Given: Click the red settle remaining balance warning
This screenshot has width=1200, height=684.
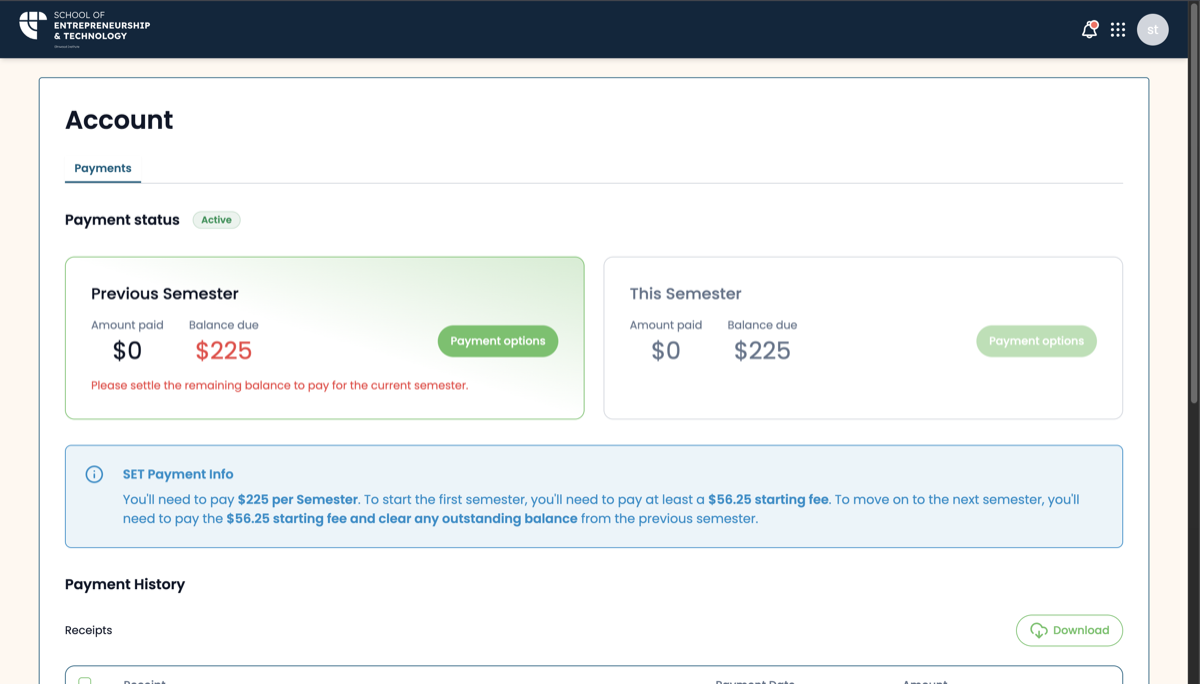Looking at the screenshot, I should pos(279,385).
